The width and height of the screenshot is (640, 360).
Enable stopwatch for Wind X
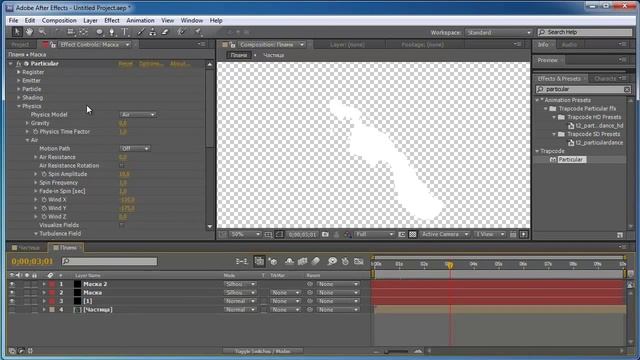pos(44,200)
